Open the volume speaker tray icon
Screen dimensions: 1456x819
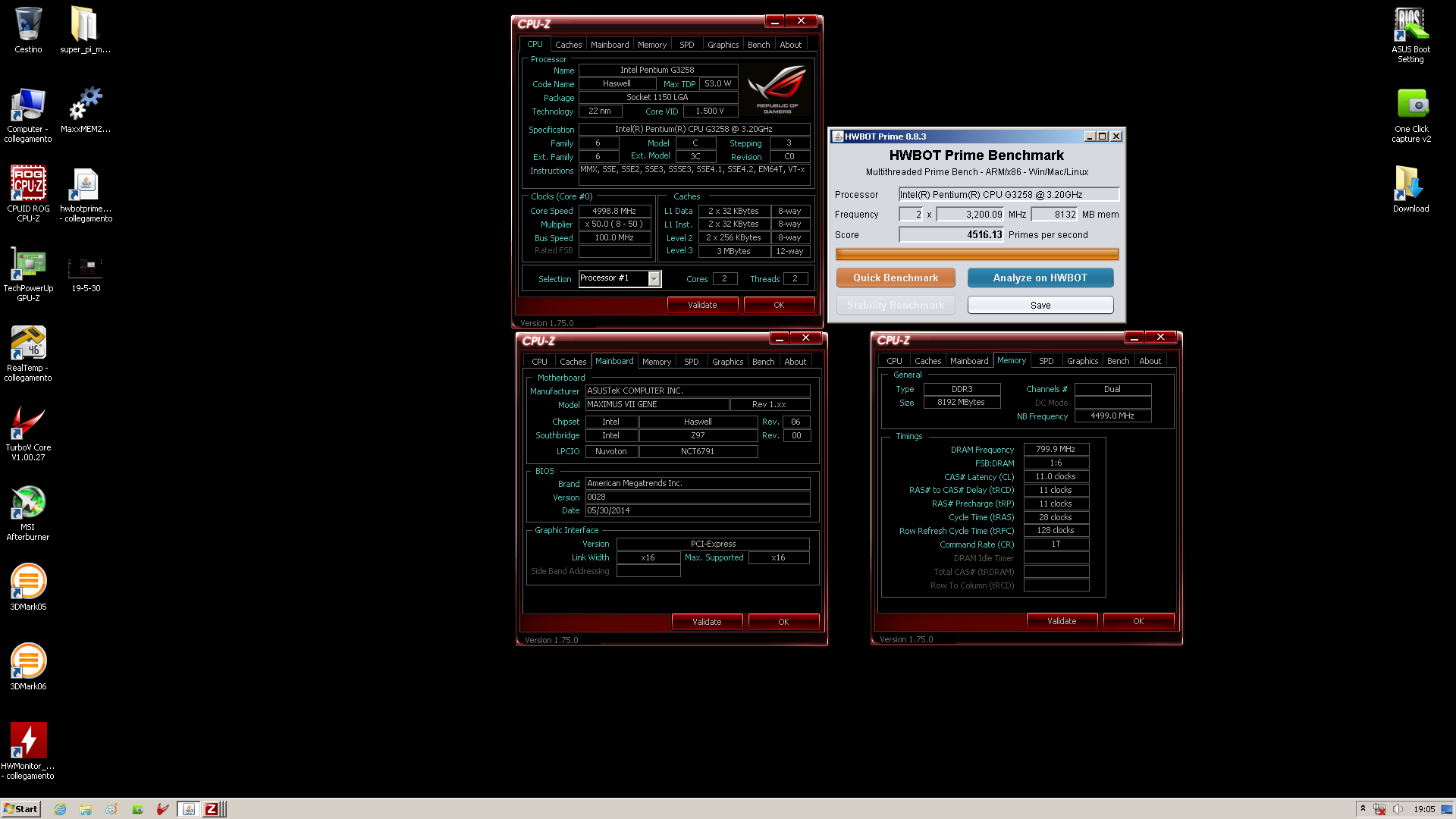tap(1398, 809)
